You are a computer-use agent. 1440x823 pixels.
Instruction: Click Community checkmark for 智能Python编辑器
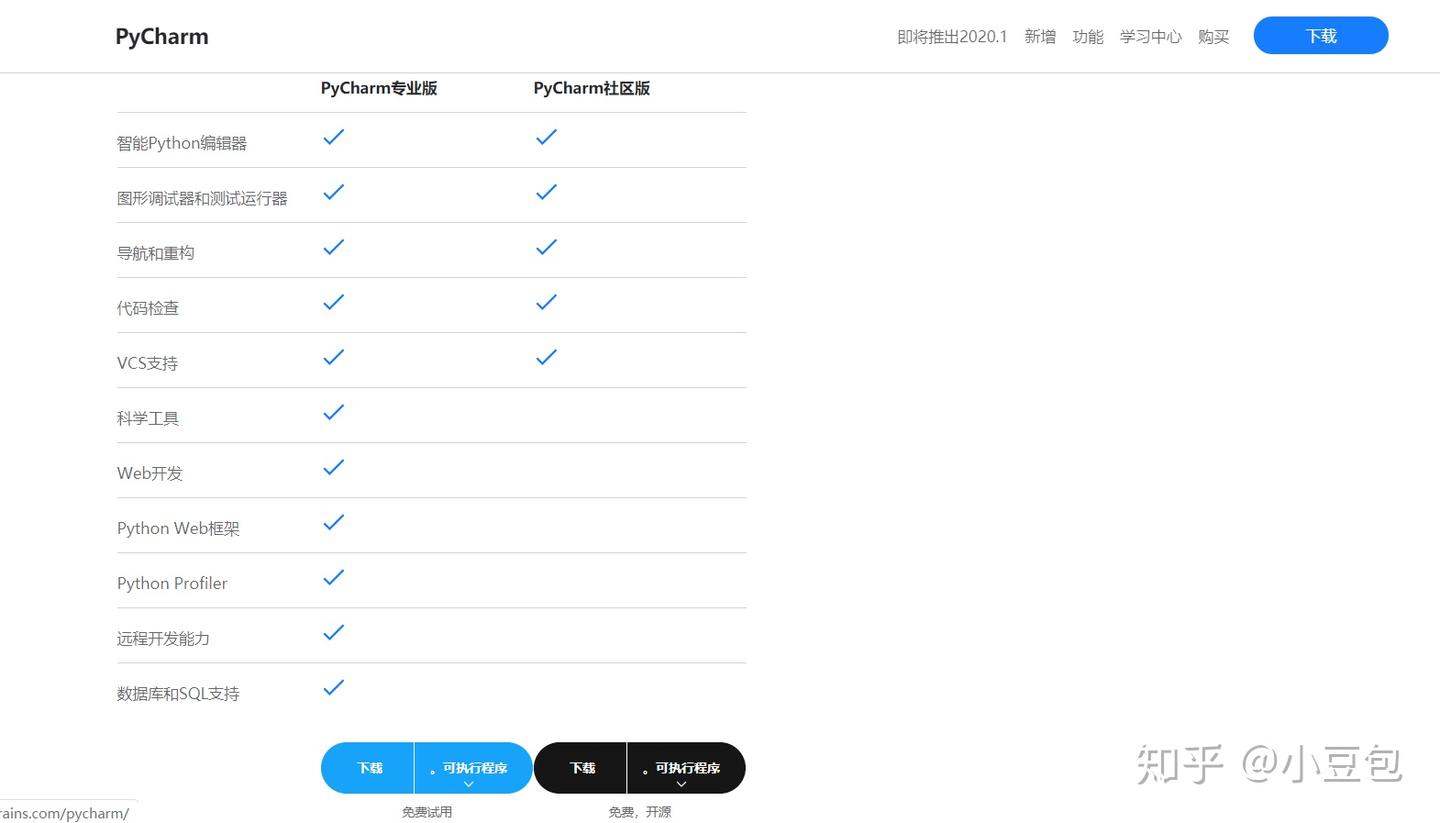click(546, 137)
